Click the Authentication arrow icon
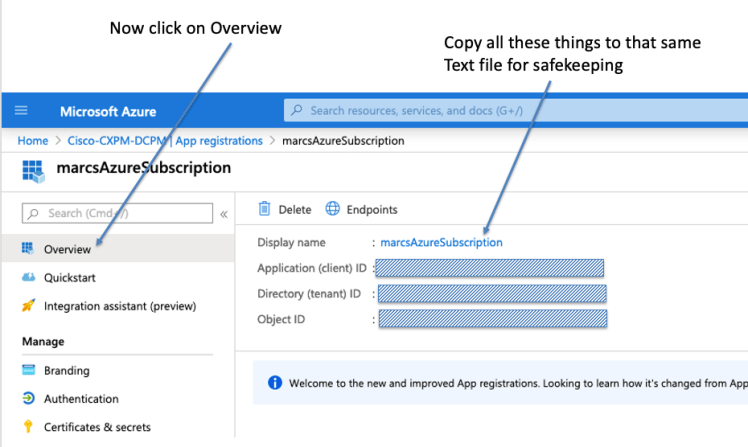748x447 pixels. pyautogui.click(x=28, y=398)
